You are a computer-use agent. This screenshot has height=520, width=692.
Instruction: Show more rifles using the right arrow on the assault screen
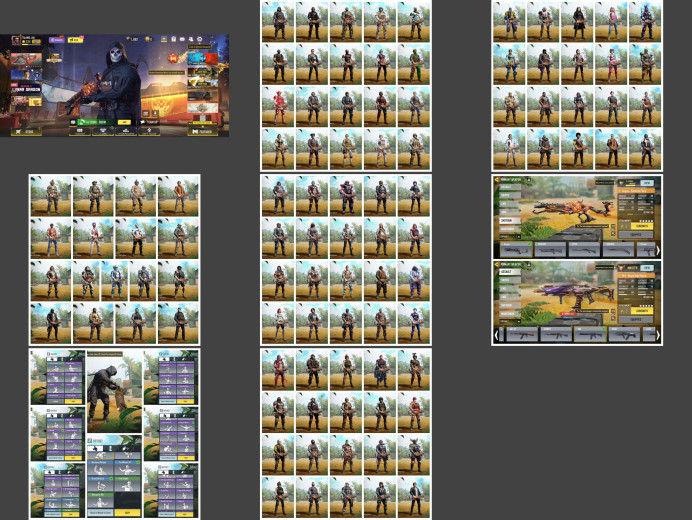[658, 335]
